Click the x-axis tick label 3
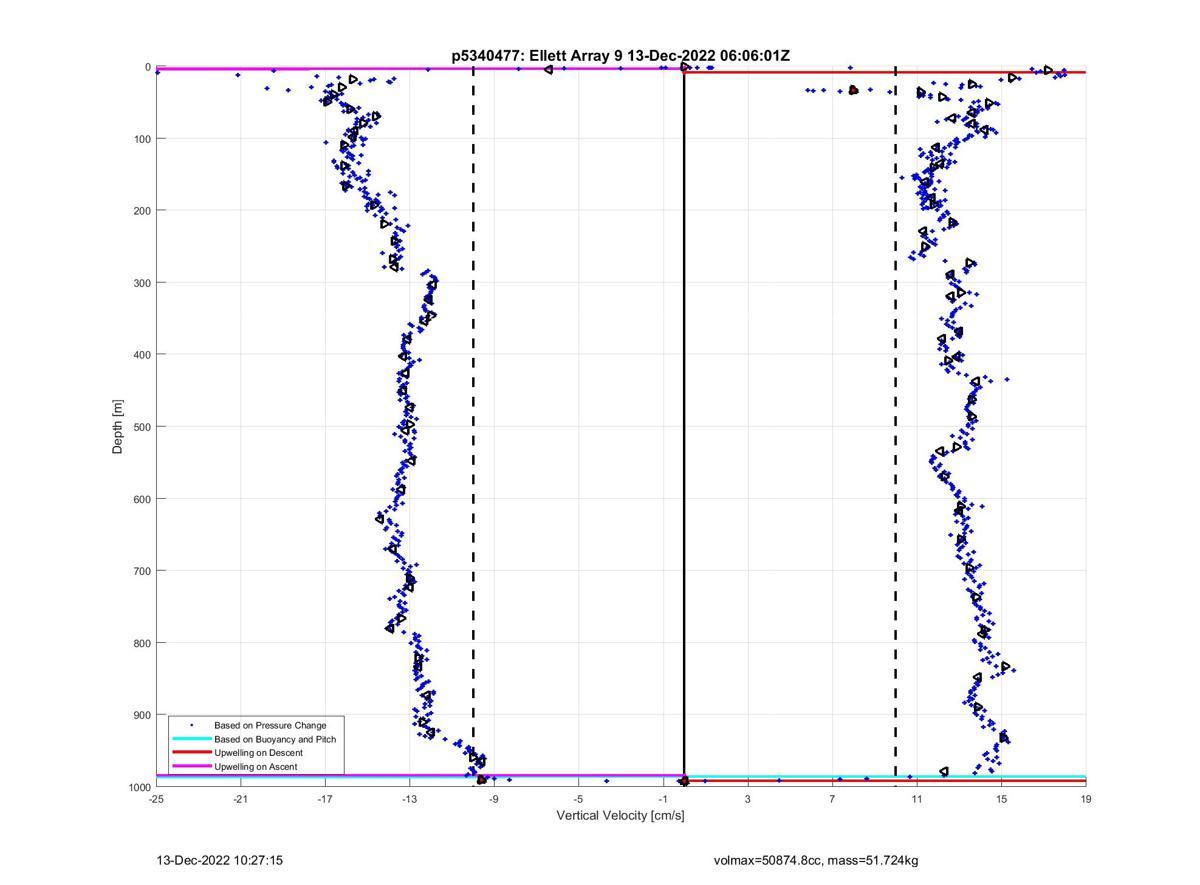Viewport: 1200px width, 885px height. (748, 800)
